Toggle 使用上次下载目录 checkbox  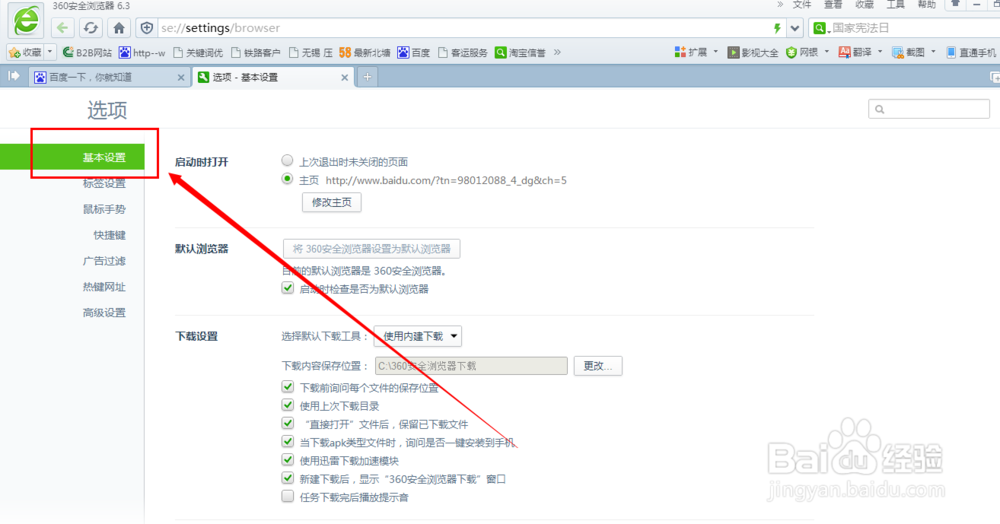(288, 405)
